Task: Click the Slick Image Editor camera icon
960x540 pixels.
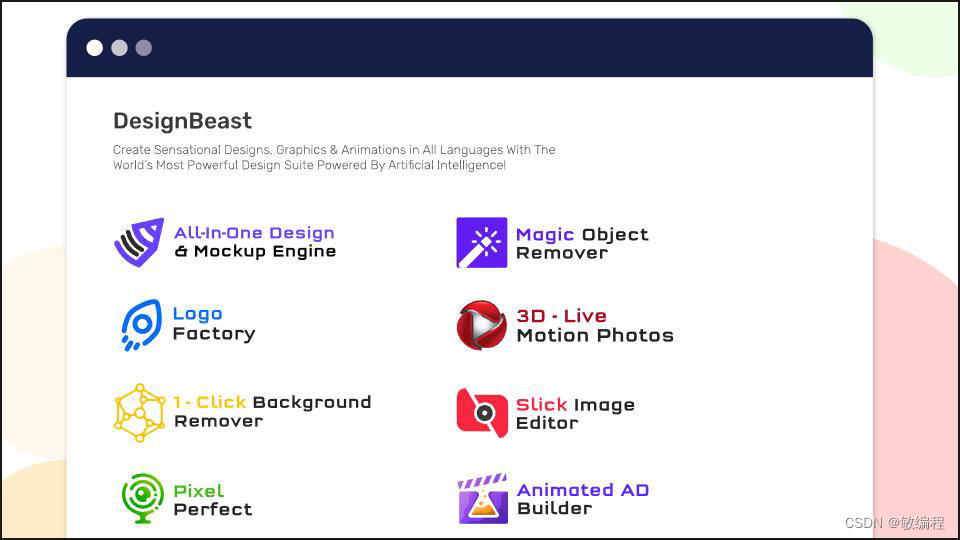Action: pos(482,413)
